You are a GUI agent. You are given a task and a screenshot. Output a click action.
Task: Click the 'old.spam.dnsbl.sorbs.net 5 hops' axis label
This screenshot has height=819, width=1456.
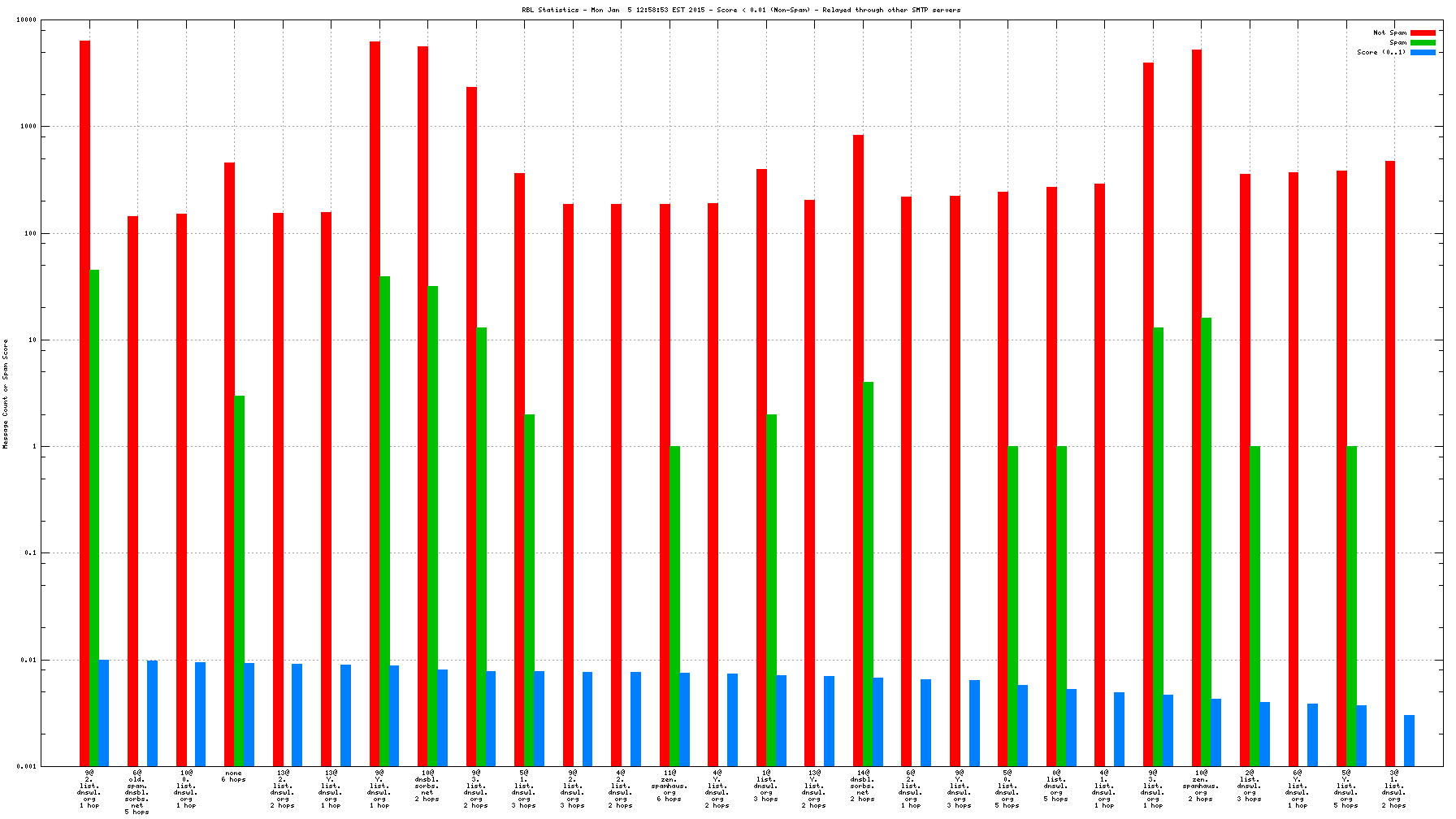pos(136,791)
